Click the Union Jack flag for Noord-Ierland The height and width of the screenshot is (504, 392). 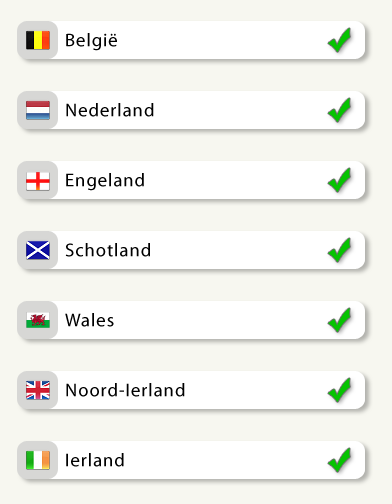(38, 390)
